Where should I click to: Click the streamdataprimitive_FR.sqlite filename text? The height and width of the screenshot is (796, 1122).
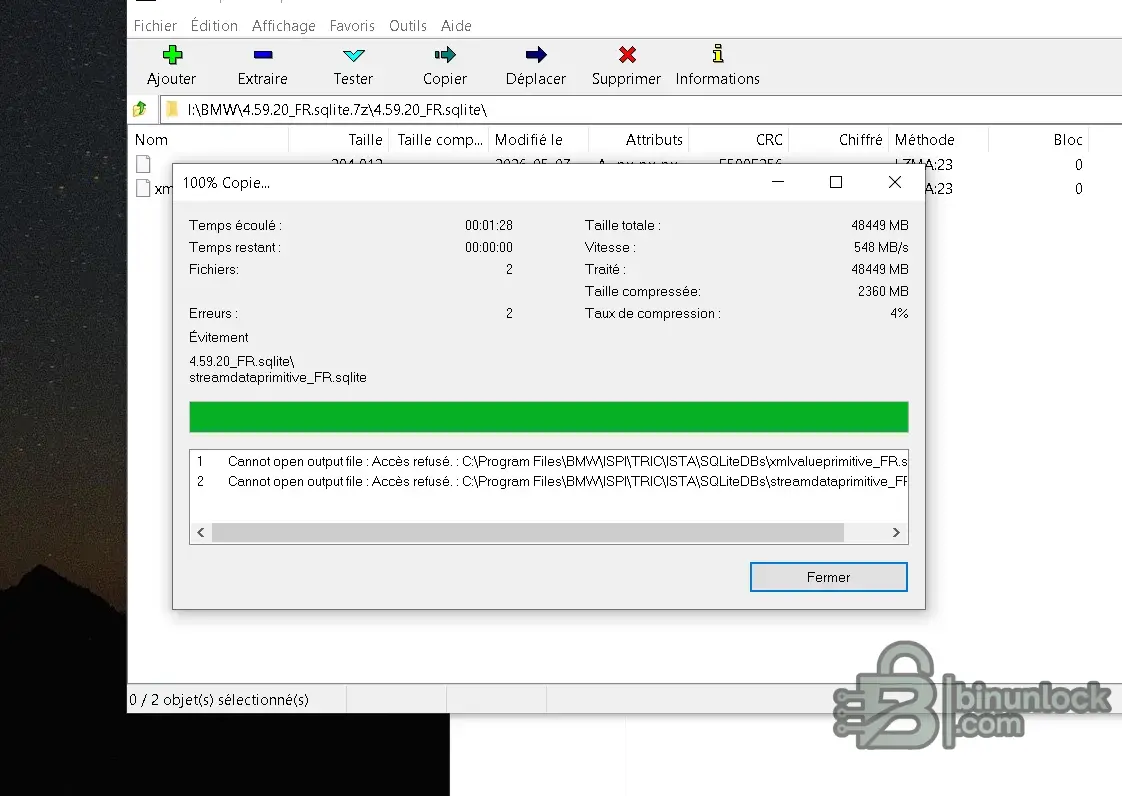pyautogui.click(x=278, y=377)
